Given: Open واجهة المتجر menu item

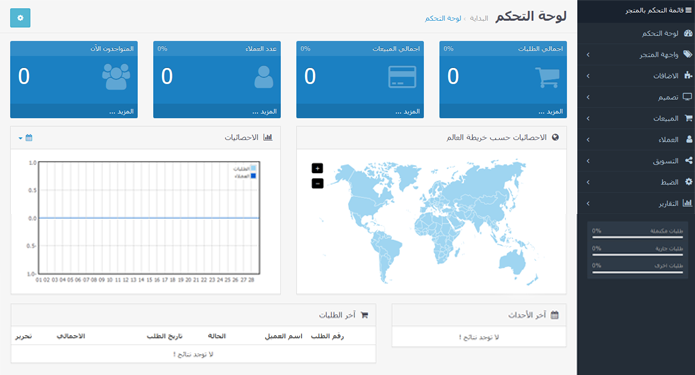Looking at the screenshot, I should pos(636,55).
